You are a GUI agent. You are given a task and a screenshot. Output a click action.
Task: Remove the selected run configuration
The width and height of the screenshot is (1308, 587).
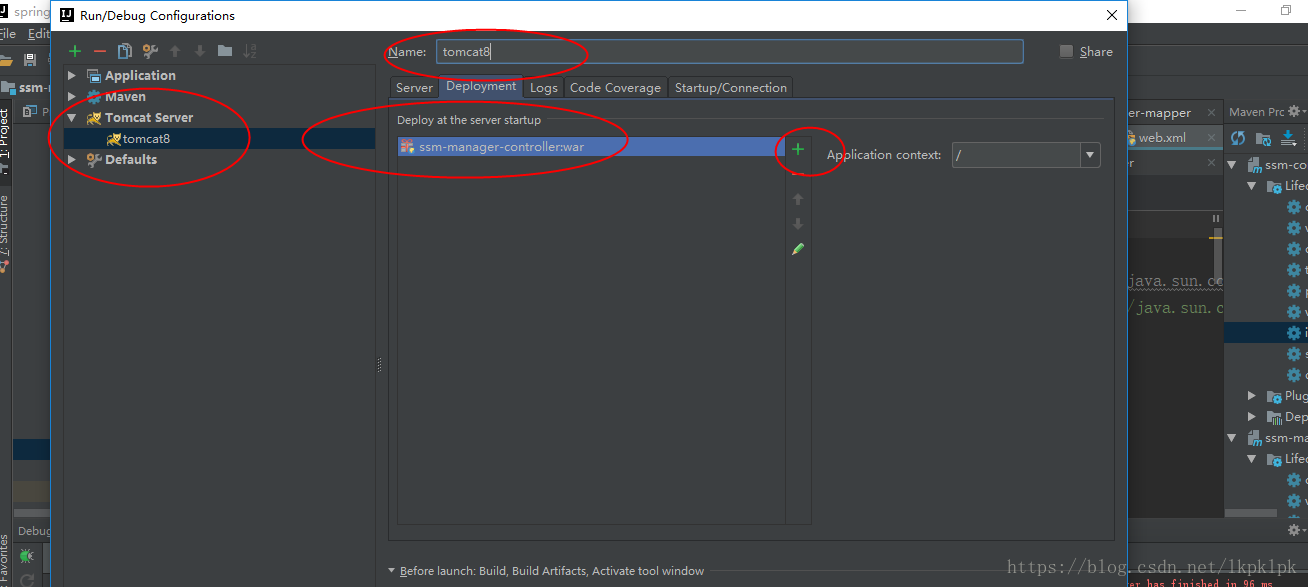[99, 51]
